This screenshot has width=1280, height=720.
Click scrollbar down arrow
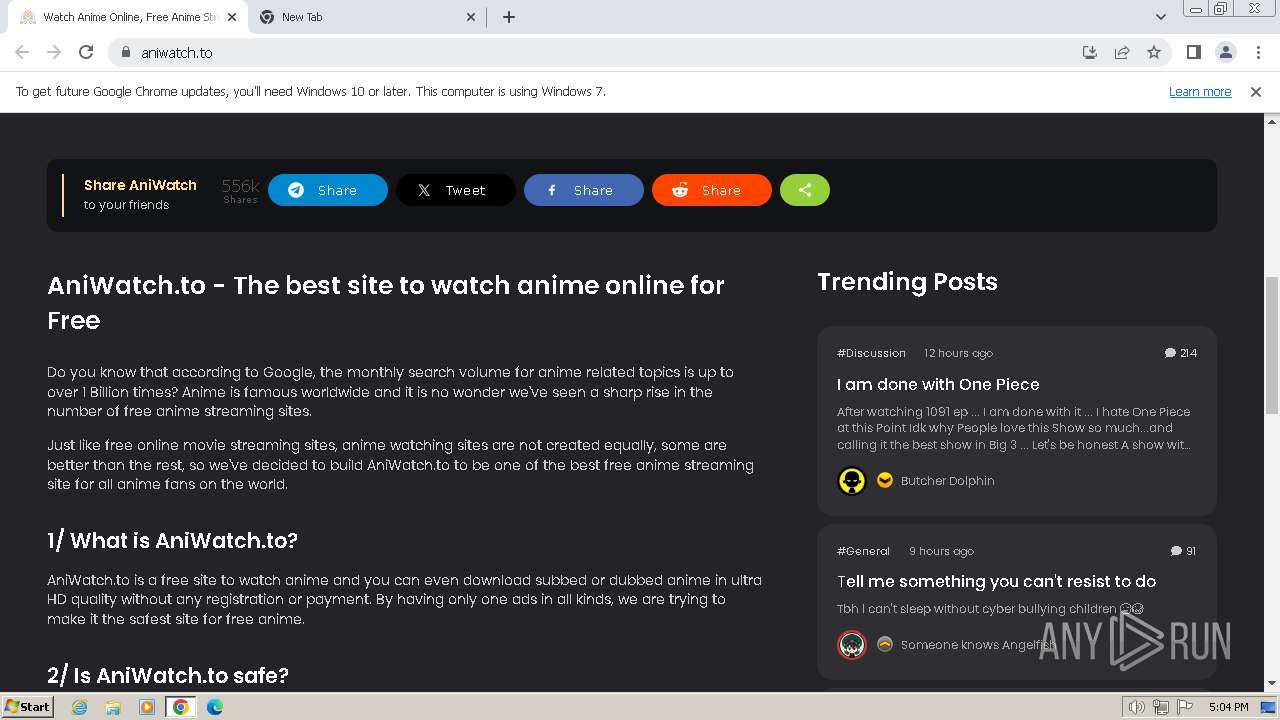(1272, 684)
